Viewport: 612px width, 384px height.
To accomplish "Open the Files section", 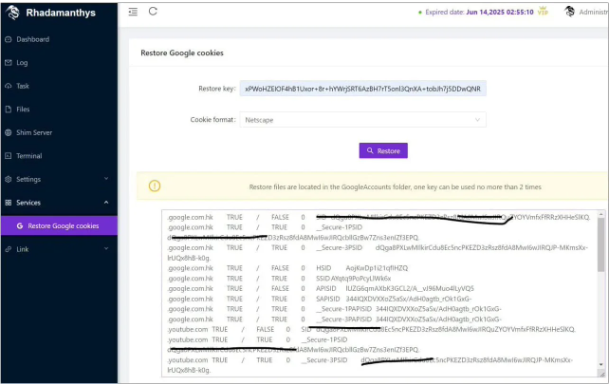I will (23, 109).
